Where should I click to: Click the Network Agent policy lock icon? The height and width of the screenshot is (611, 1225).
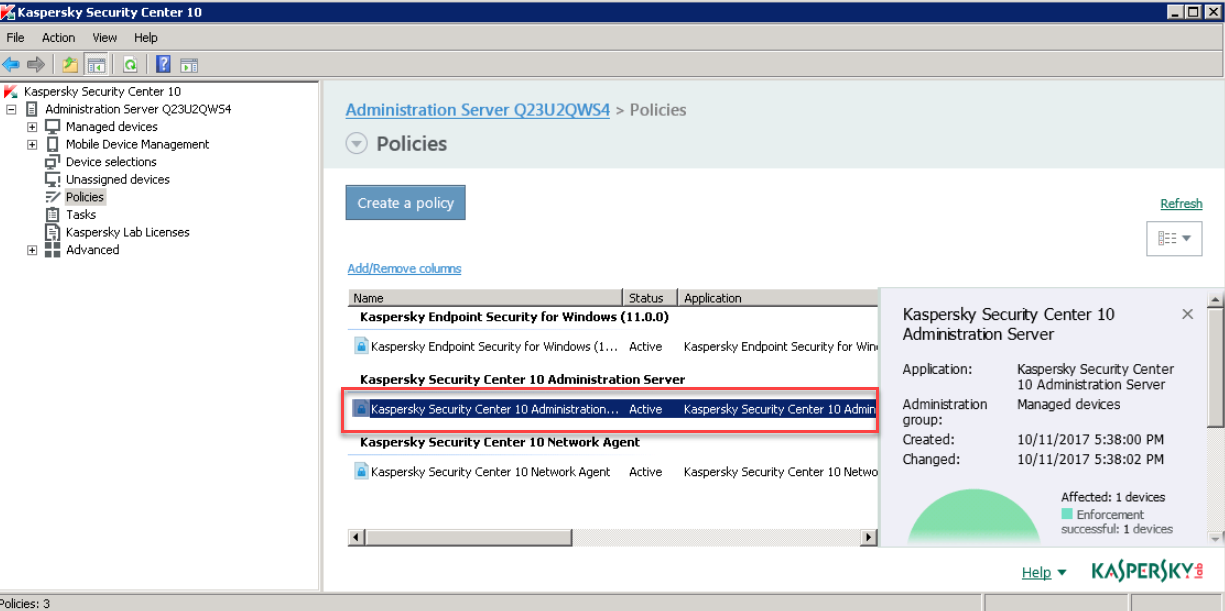pos(362,471)
